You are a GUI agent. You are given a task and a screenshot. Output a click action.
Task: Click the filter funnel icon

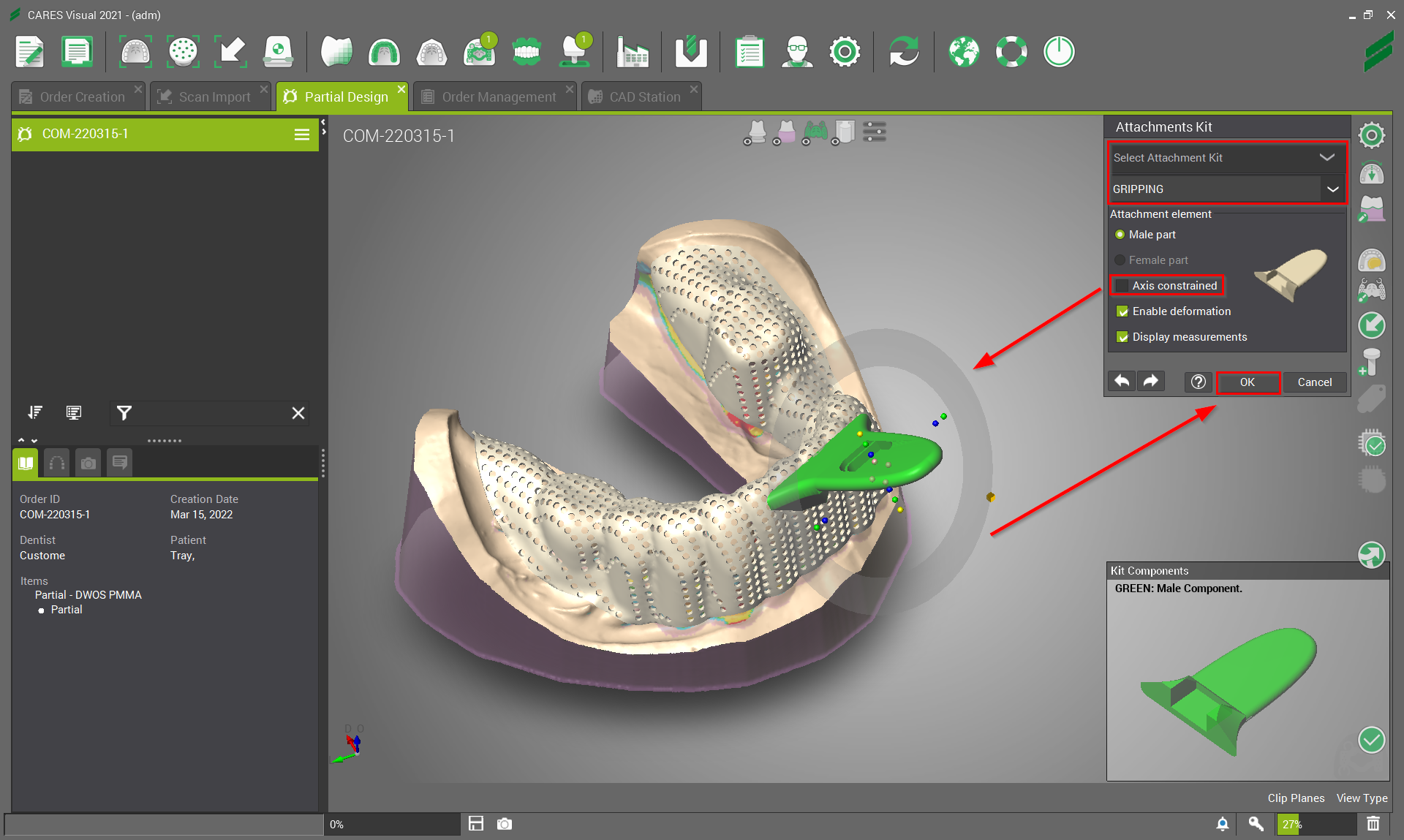(124, 413)
